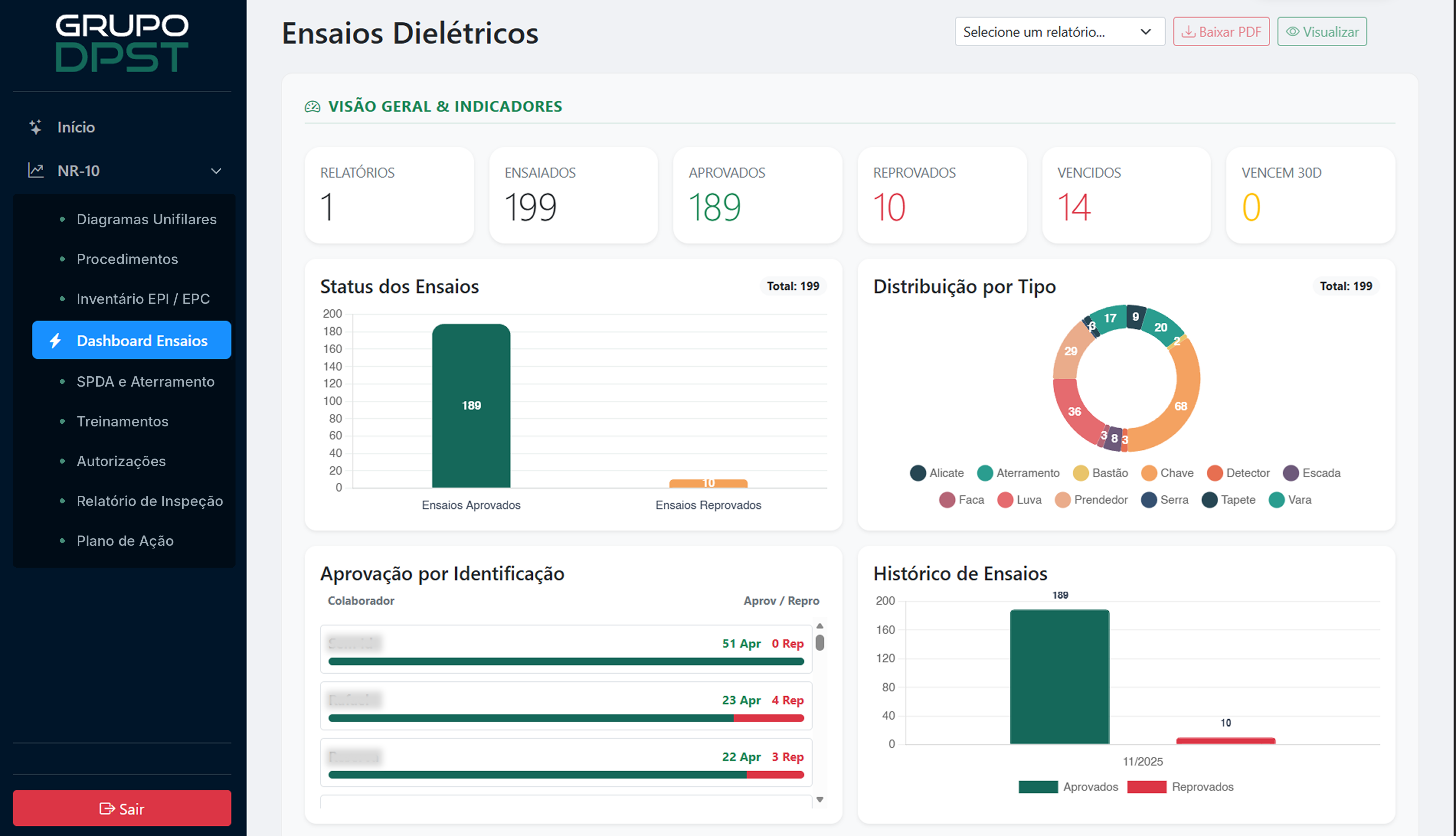Click the Sair logout button

[x=122, y=808]
